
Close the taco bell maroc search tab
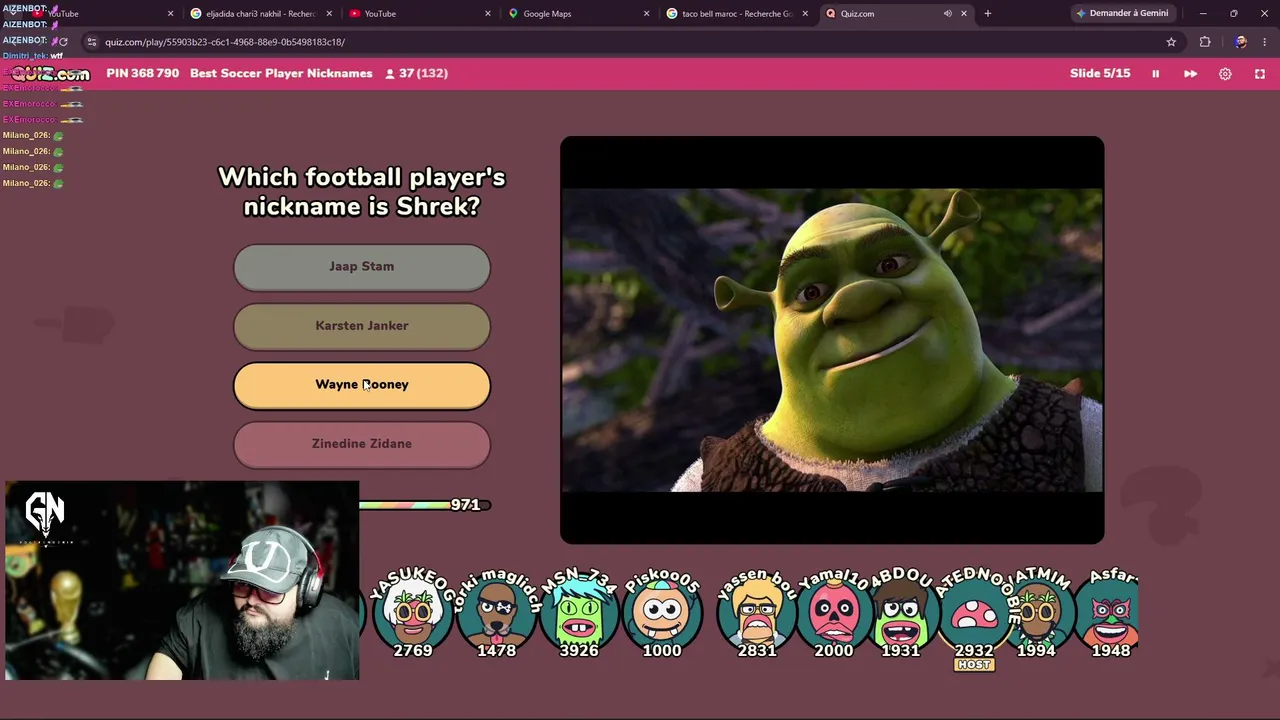click(x=806, y=14)
